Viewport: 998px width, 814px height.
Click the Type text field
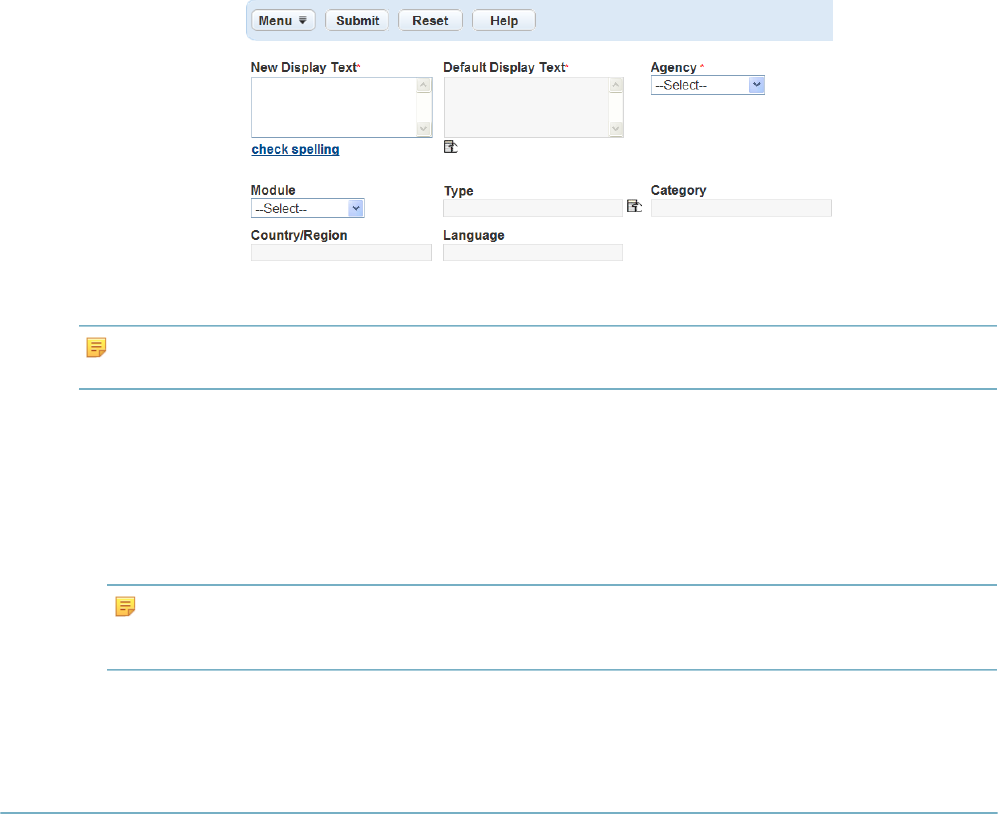pos(533,208)
